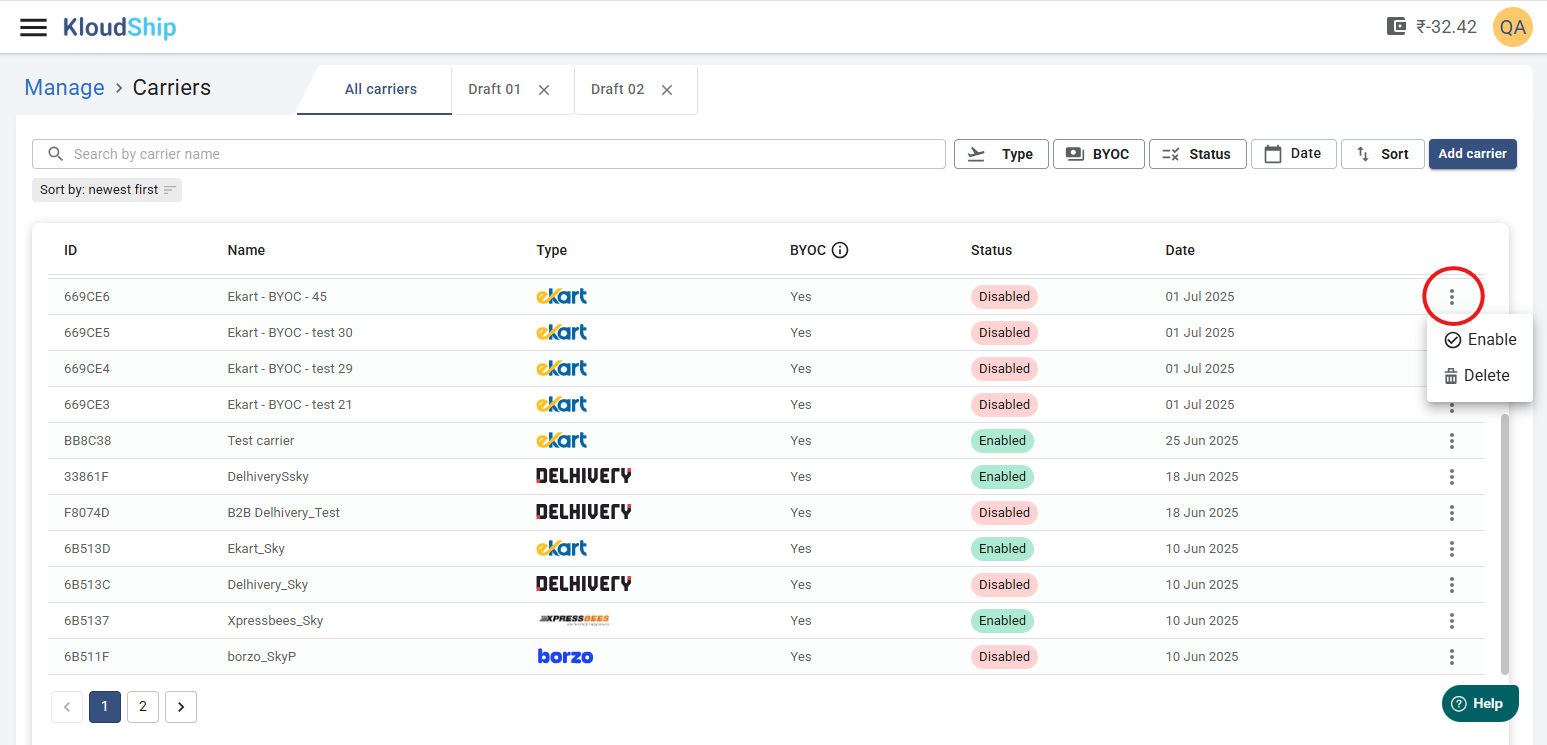This screenshot has width=1547, height=745.
Task: Open actions menu for Test carrier row
Action: point(1452,441)
